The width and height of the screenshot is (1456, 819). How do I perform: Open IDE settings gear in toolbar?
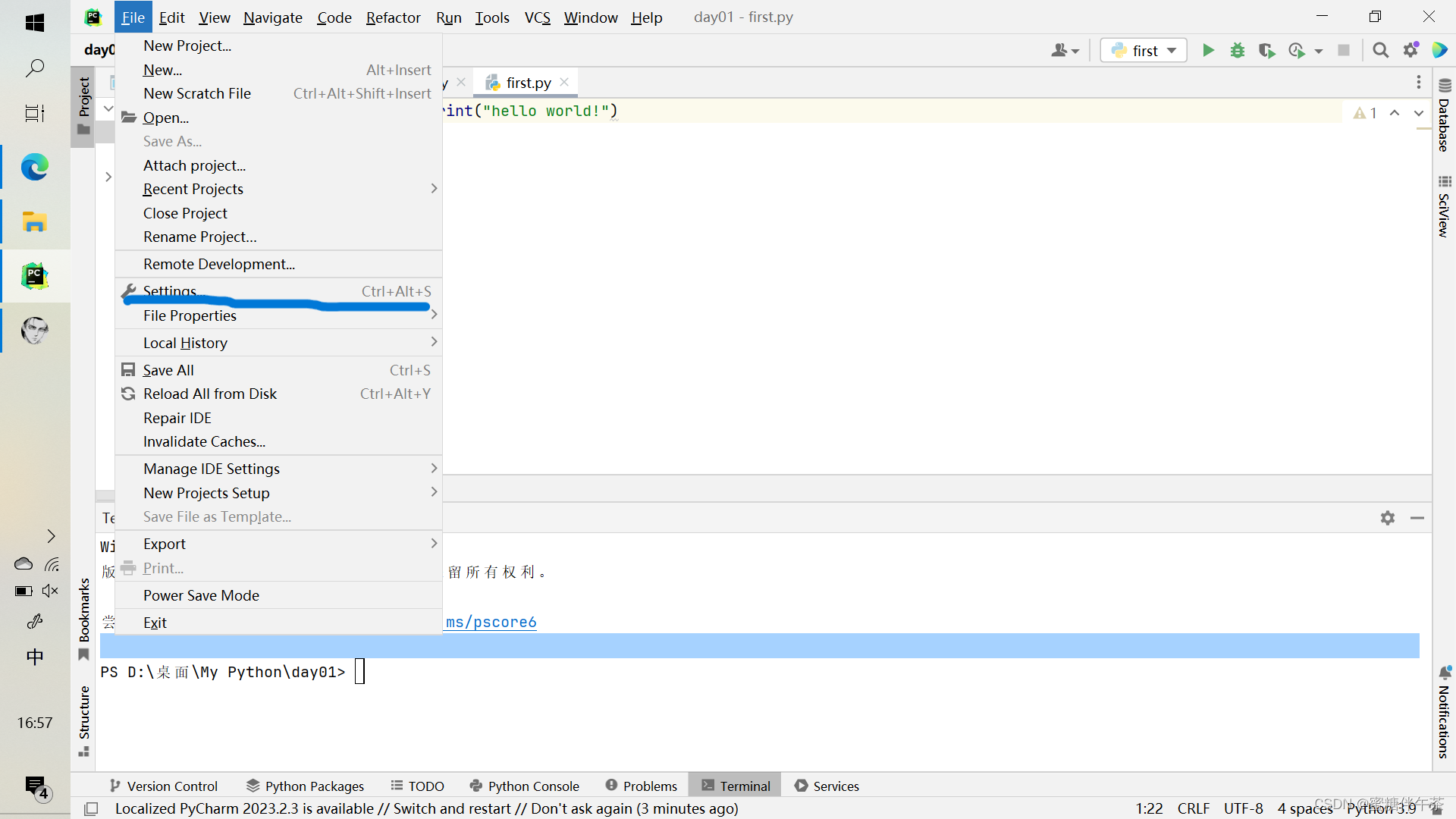[x=1410, y=50]
